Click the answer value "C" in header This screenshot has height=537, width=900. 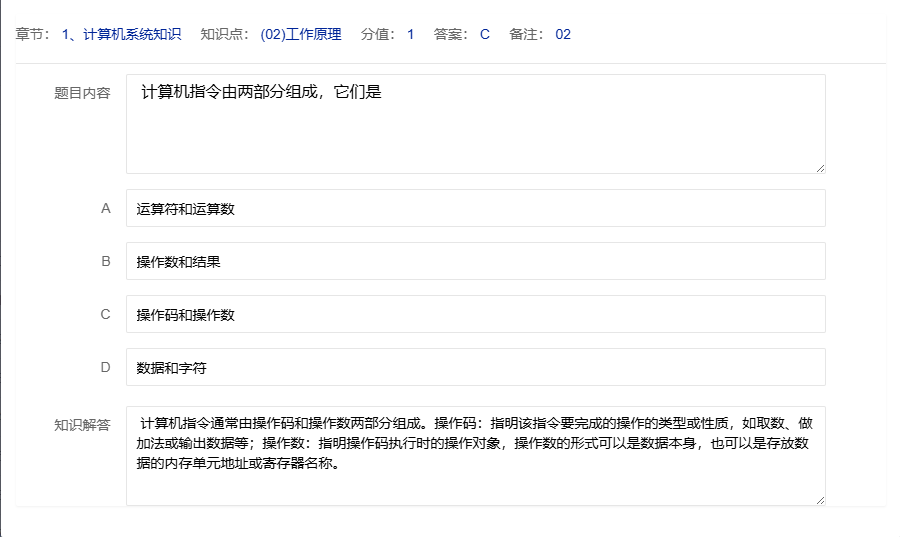tap(485, 34)
